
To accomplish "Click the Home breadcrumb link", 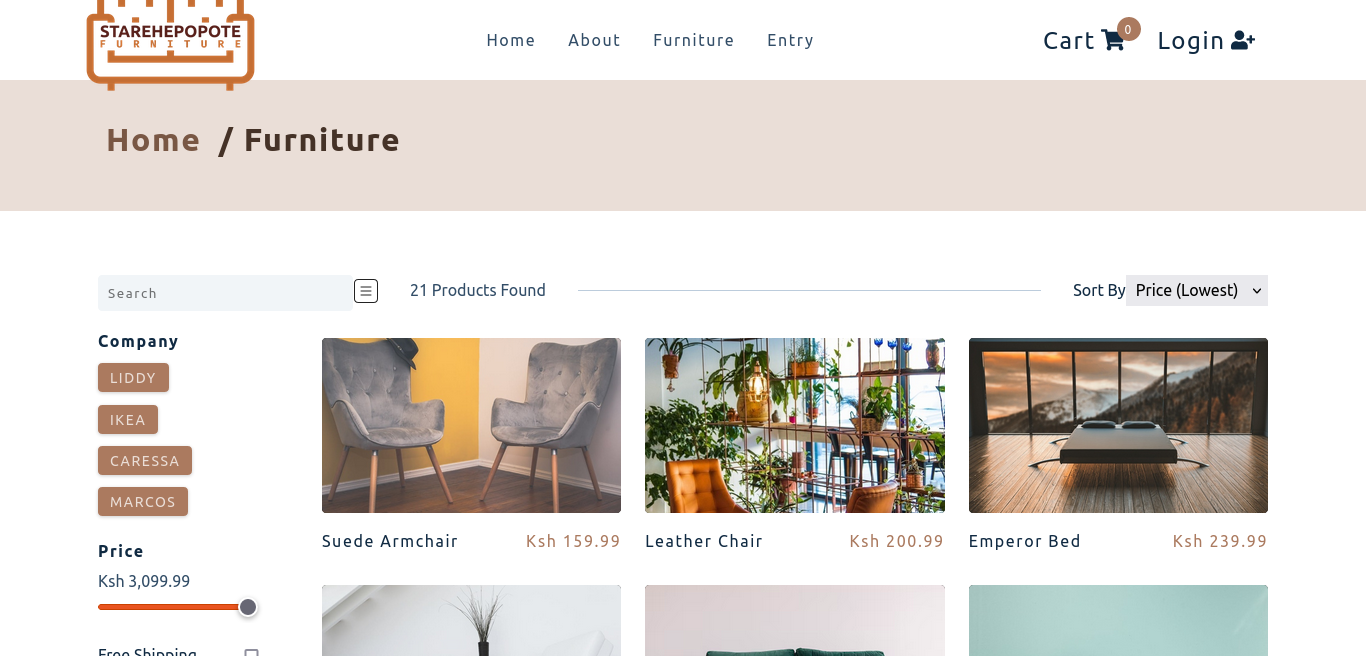I will tap(153, 139).
